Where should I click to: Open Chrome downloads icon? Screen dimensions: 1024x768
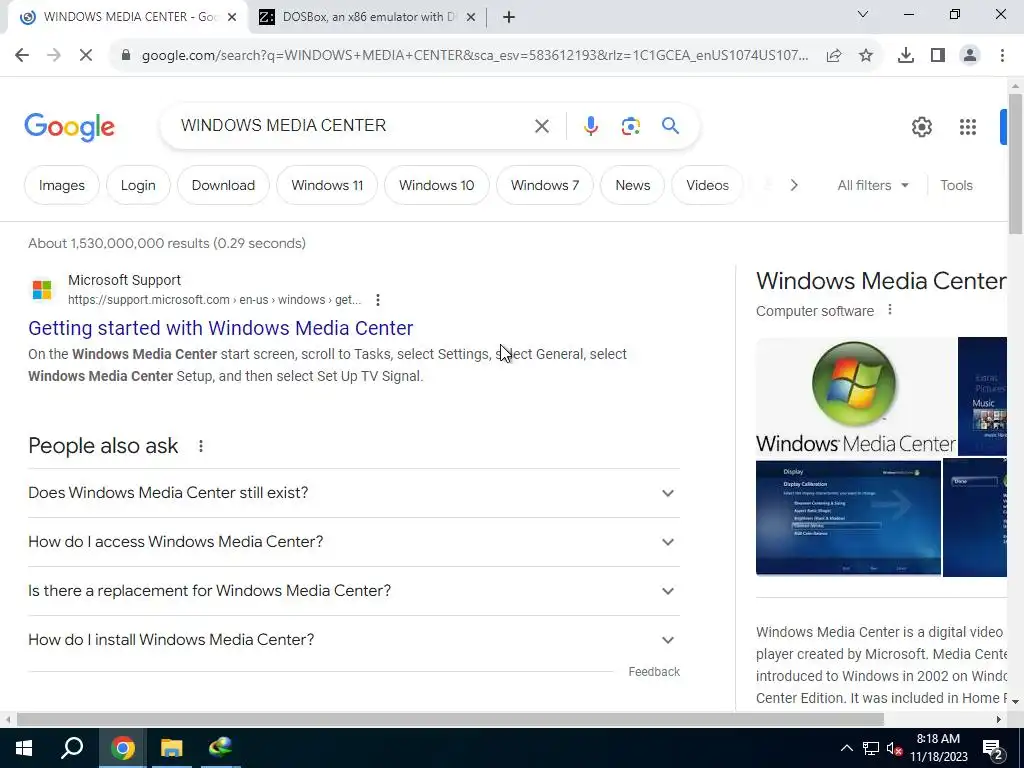click(x=905, y=56)
